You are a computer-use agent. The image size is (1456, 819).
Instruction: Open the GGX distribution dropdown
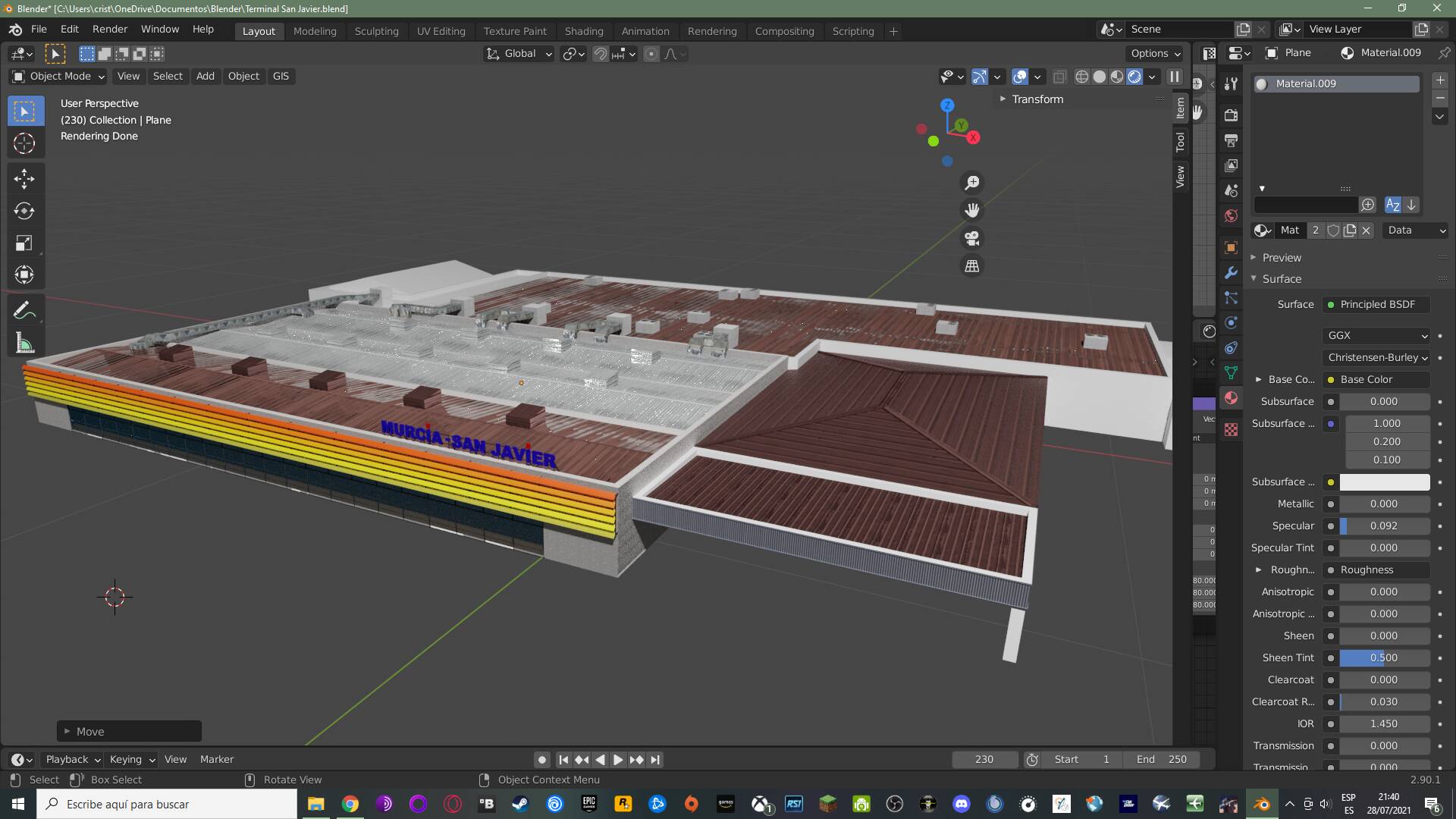1376,335
